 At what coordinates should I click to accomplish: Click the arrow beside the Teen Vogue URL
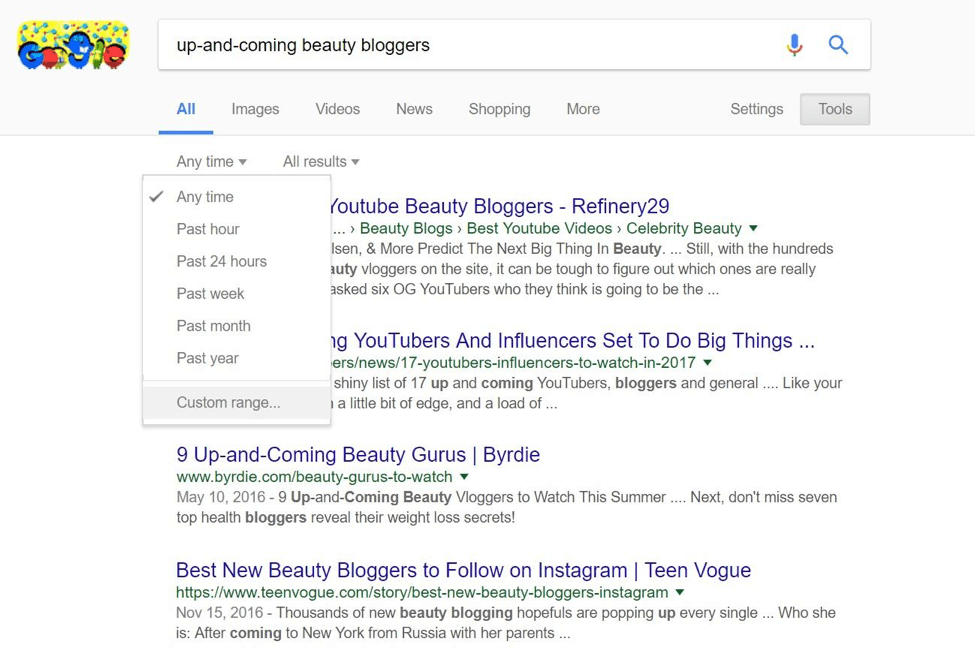(x=679, y=592)
